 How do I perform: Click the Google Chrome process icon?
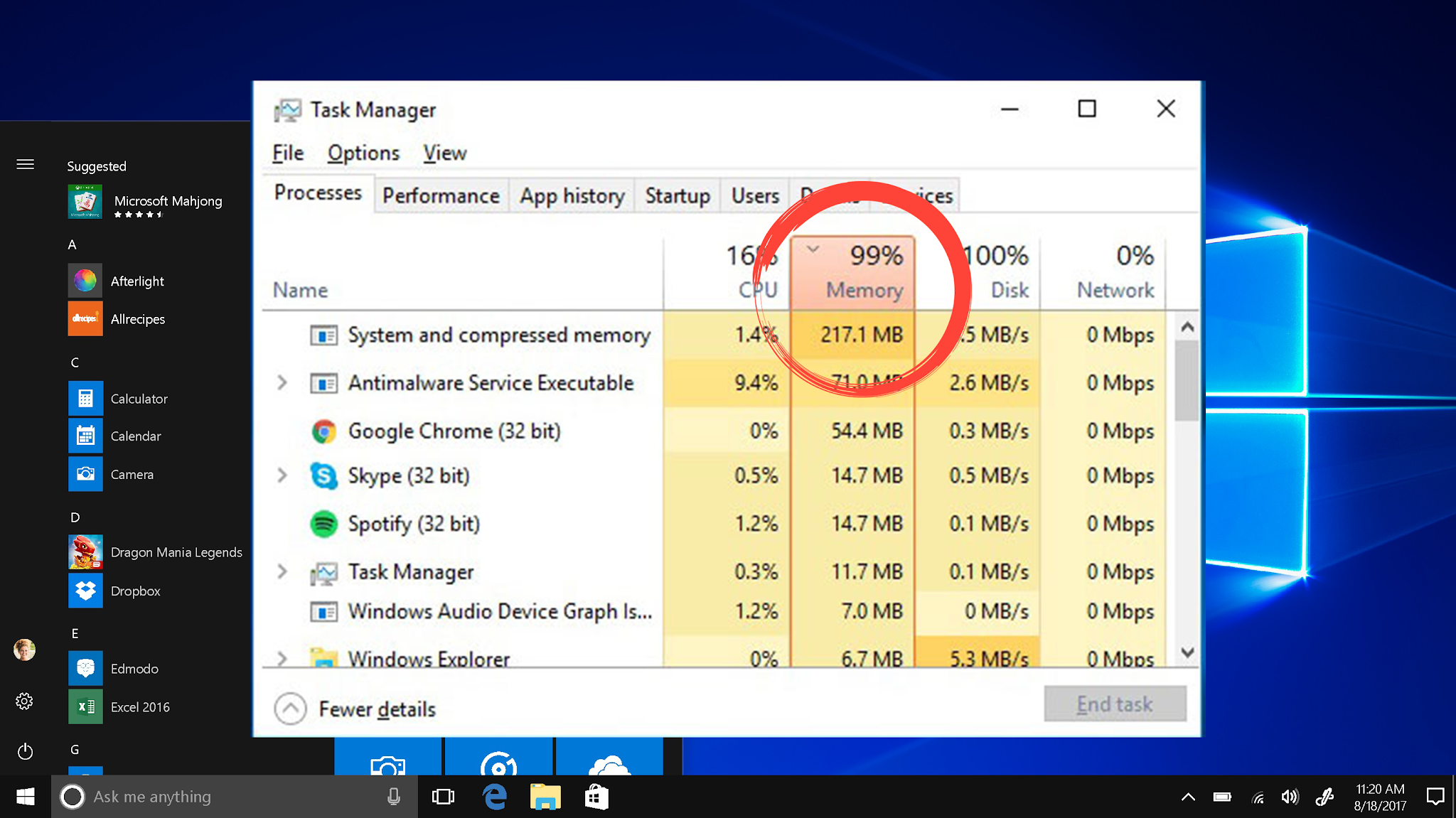pyautogui.click(x=324, y=431)
